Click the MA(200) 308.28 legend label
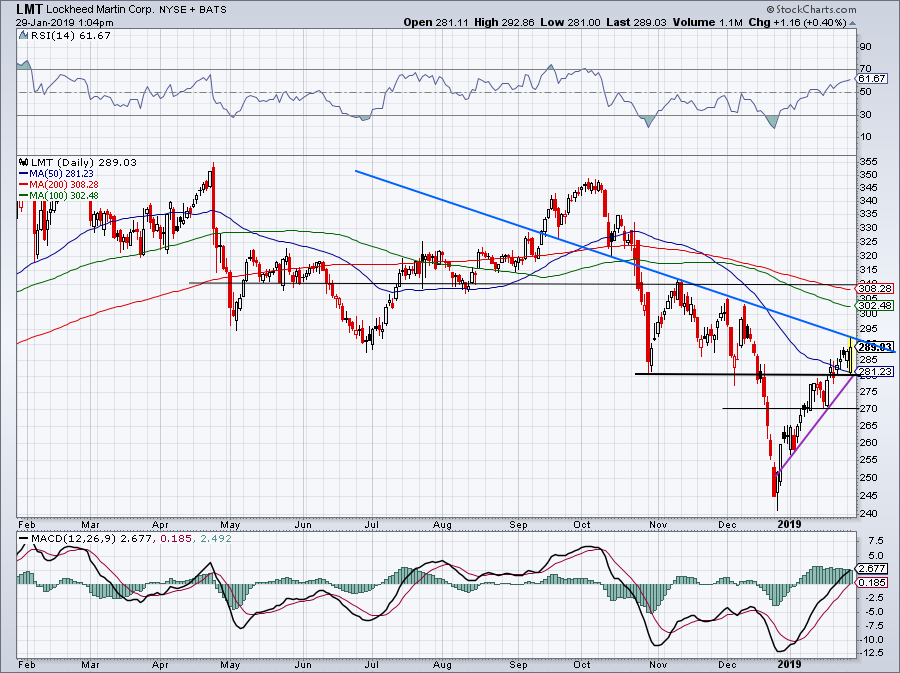Viewport: 900px width, 673px height. point(64,184)
